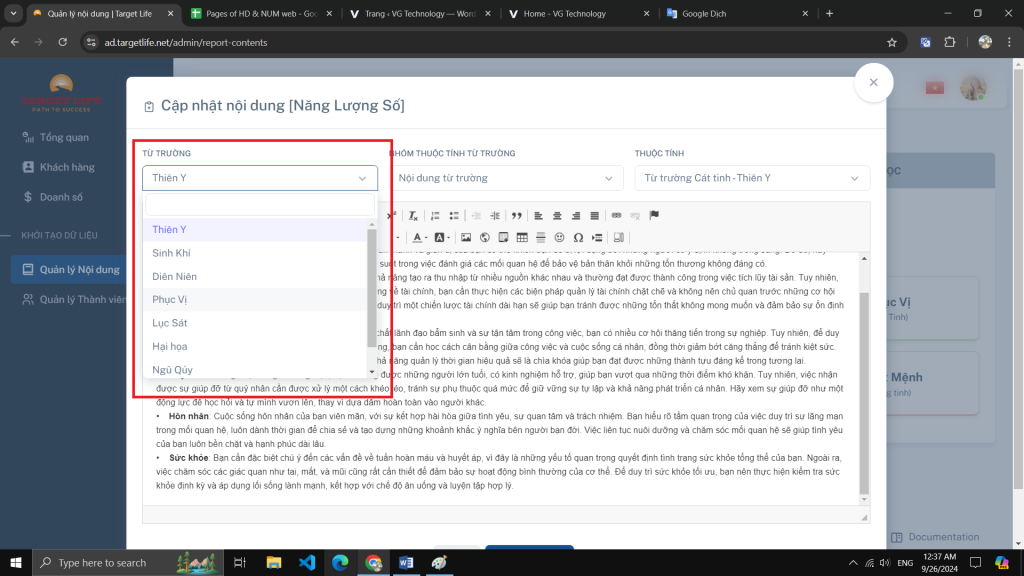This screenshot has width=1024, height=576.
Task: Select Họa hại option in list
Action: pyautogui.click(x=255, y=347)
